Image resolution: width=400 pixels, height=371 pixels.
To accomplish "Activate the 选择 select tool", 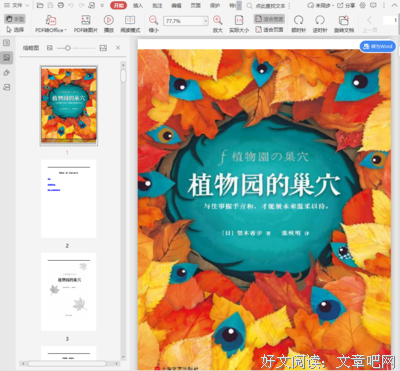I will click(15, 30).
